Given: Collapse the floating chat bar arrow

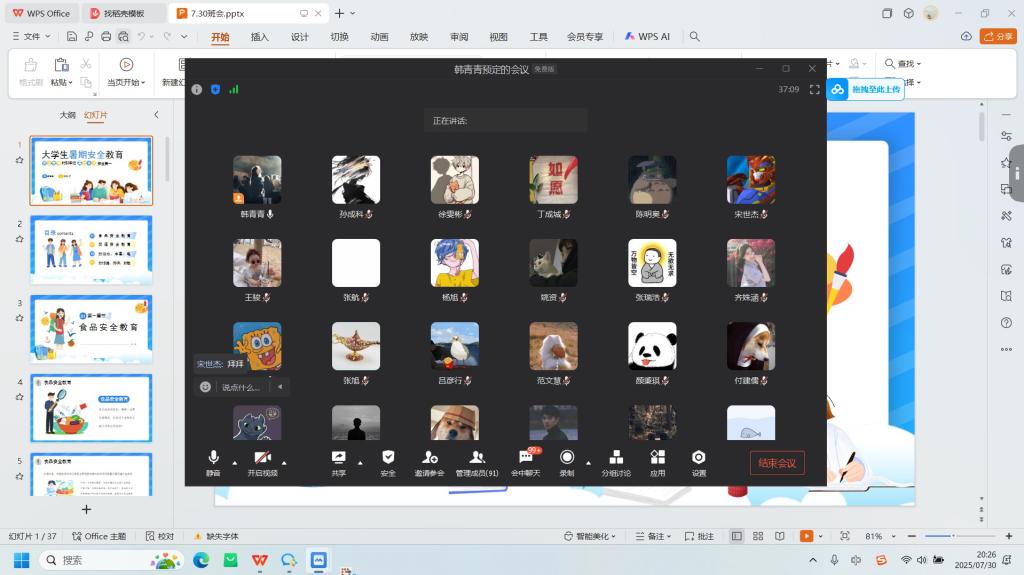Looking at the screenshot, I should coord(280,387).
